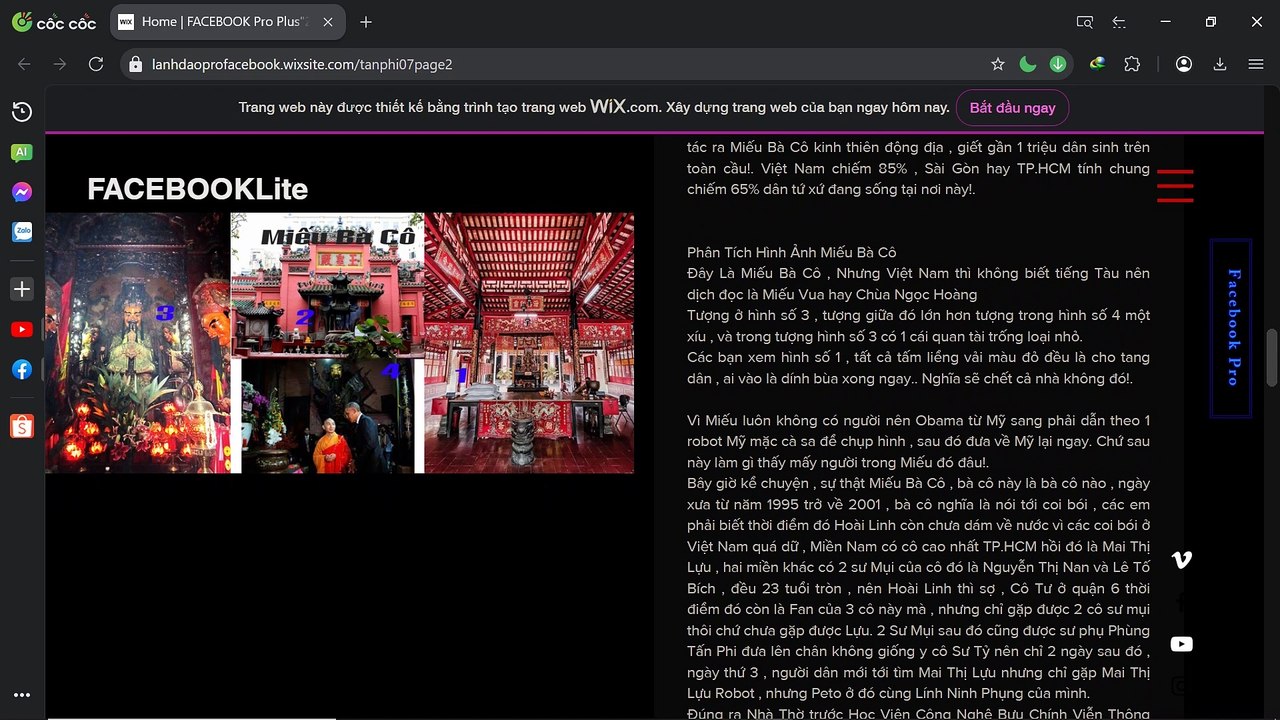Toggle dark mode moon icon
The image size is (1280, 720).
[1027, 64]
